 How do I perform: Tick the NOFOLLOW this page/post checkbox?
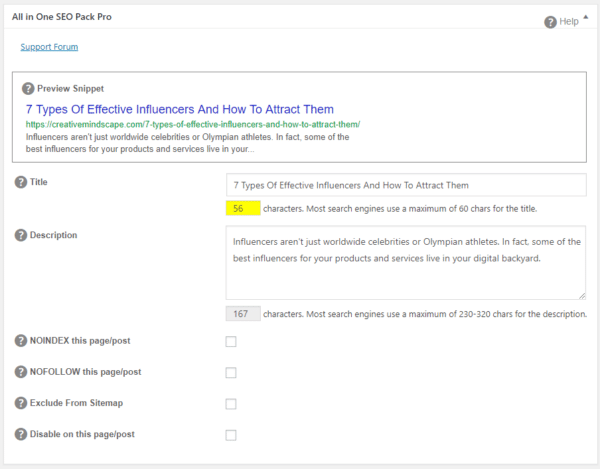(231, 373)
